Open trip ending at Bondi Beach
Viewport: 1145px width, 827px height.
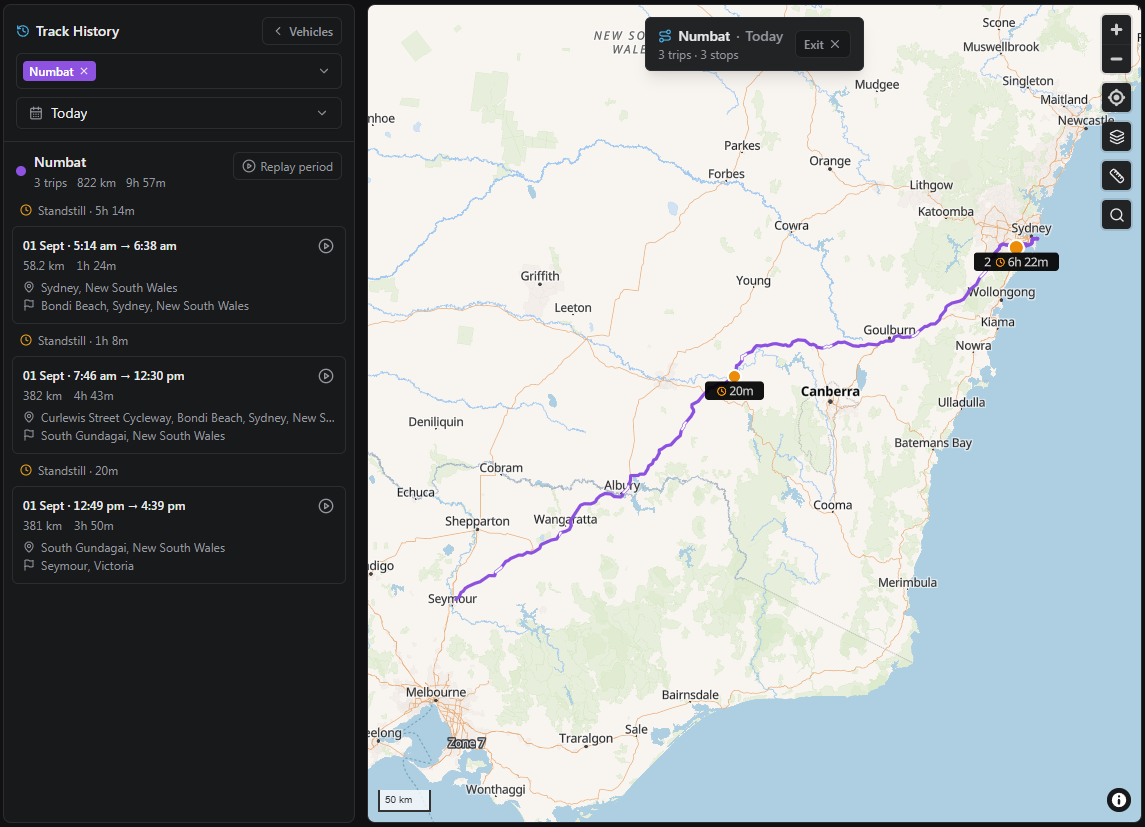(x=179, y=275)
